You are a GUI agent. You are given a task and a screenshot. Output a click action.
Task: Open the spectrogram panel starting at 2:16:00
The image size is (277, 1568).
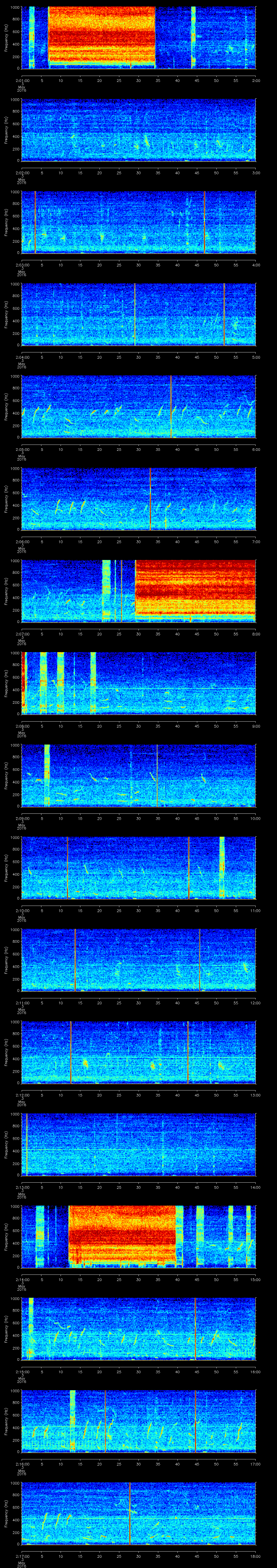coord(139,1421)
